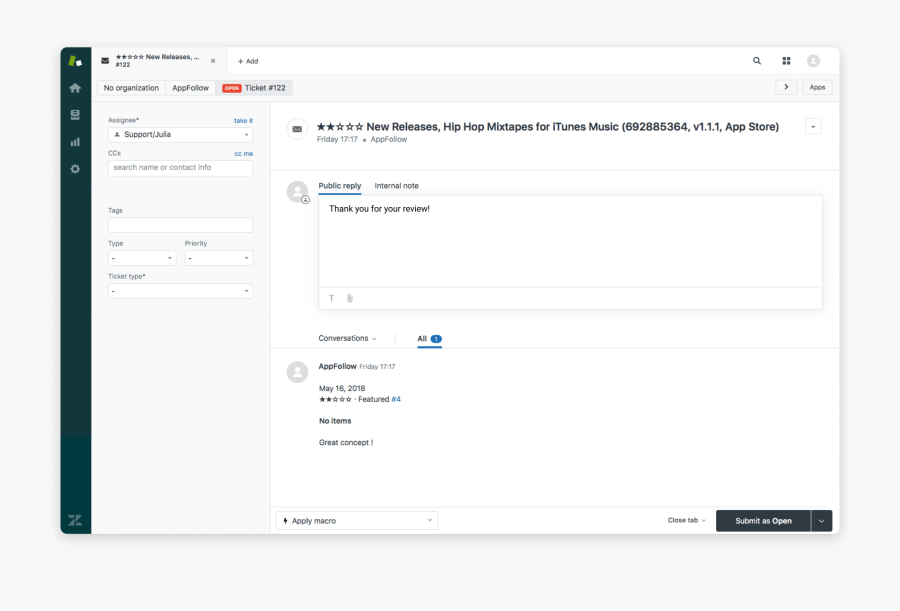Image resolution: width=900 pixels, height=611 pixels.
Task: Click the green logo at sidebar top
Action: (75, 61)
